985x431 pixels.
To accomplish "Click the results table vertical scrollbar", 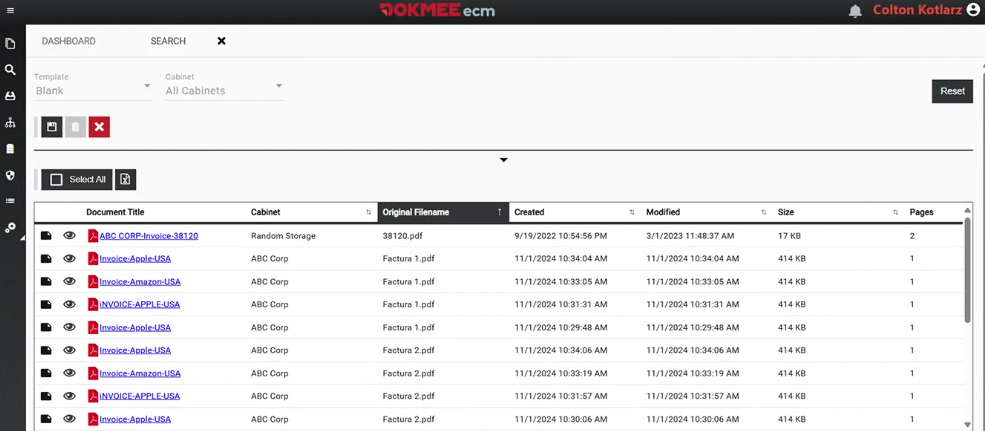I will click(x=967, y=270).
